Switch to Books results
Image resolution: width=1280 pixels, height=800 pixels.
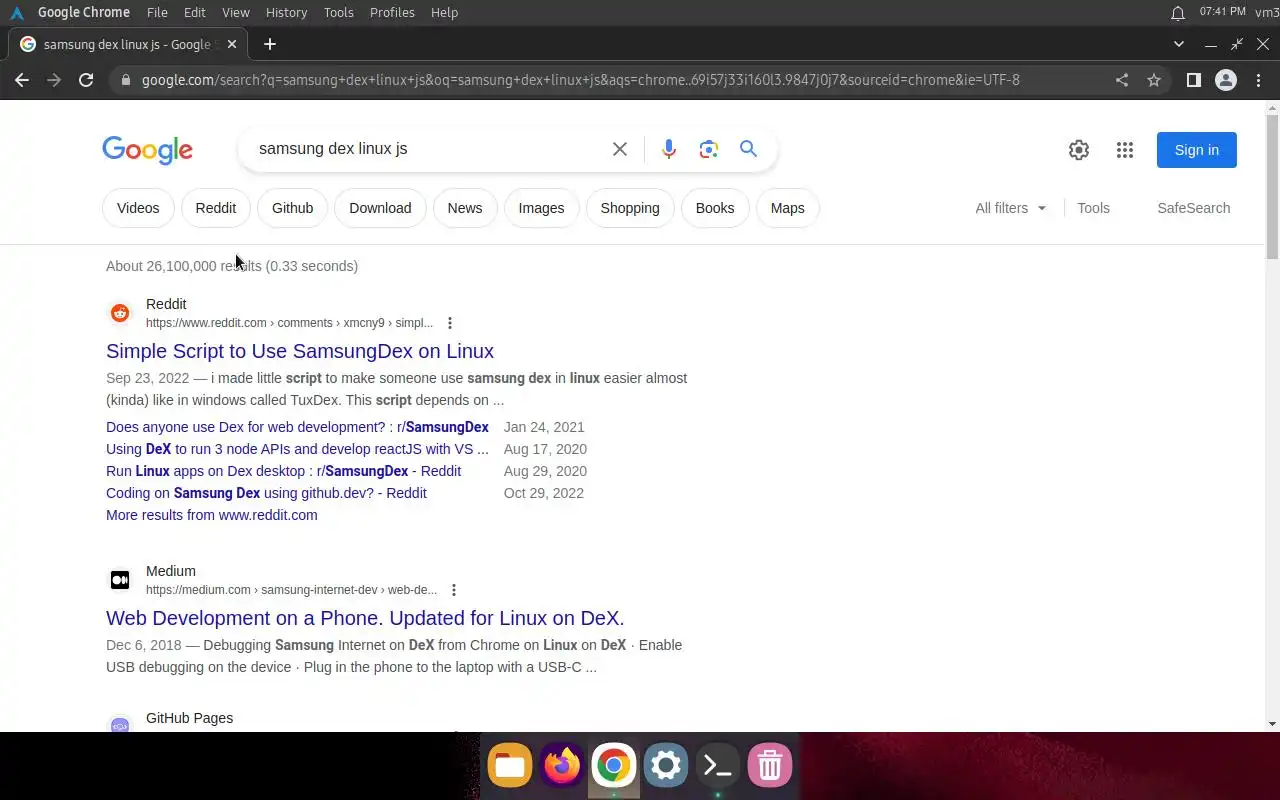click(715, 208)
